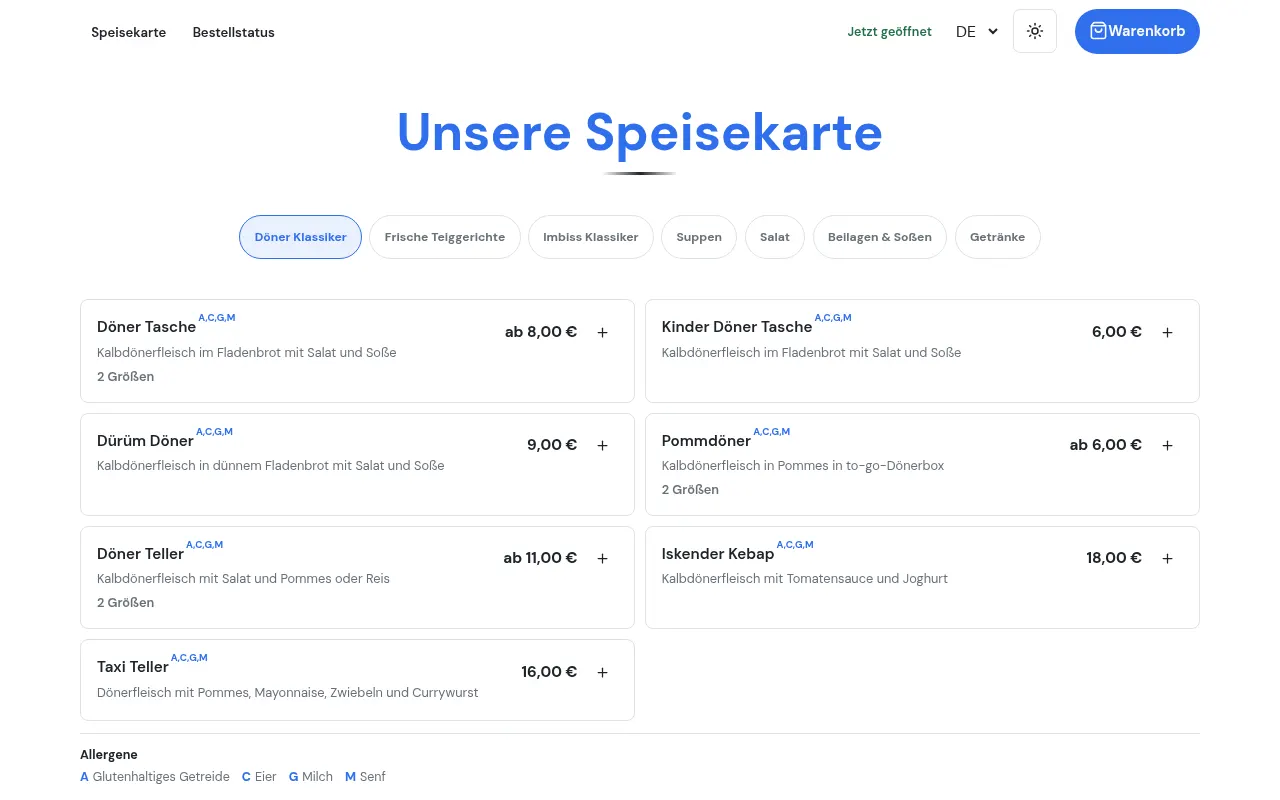
Task: Select the Döner Klassiker category tab
Action: coord(300,237)
